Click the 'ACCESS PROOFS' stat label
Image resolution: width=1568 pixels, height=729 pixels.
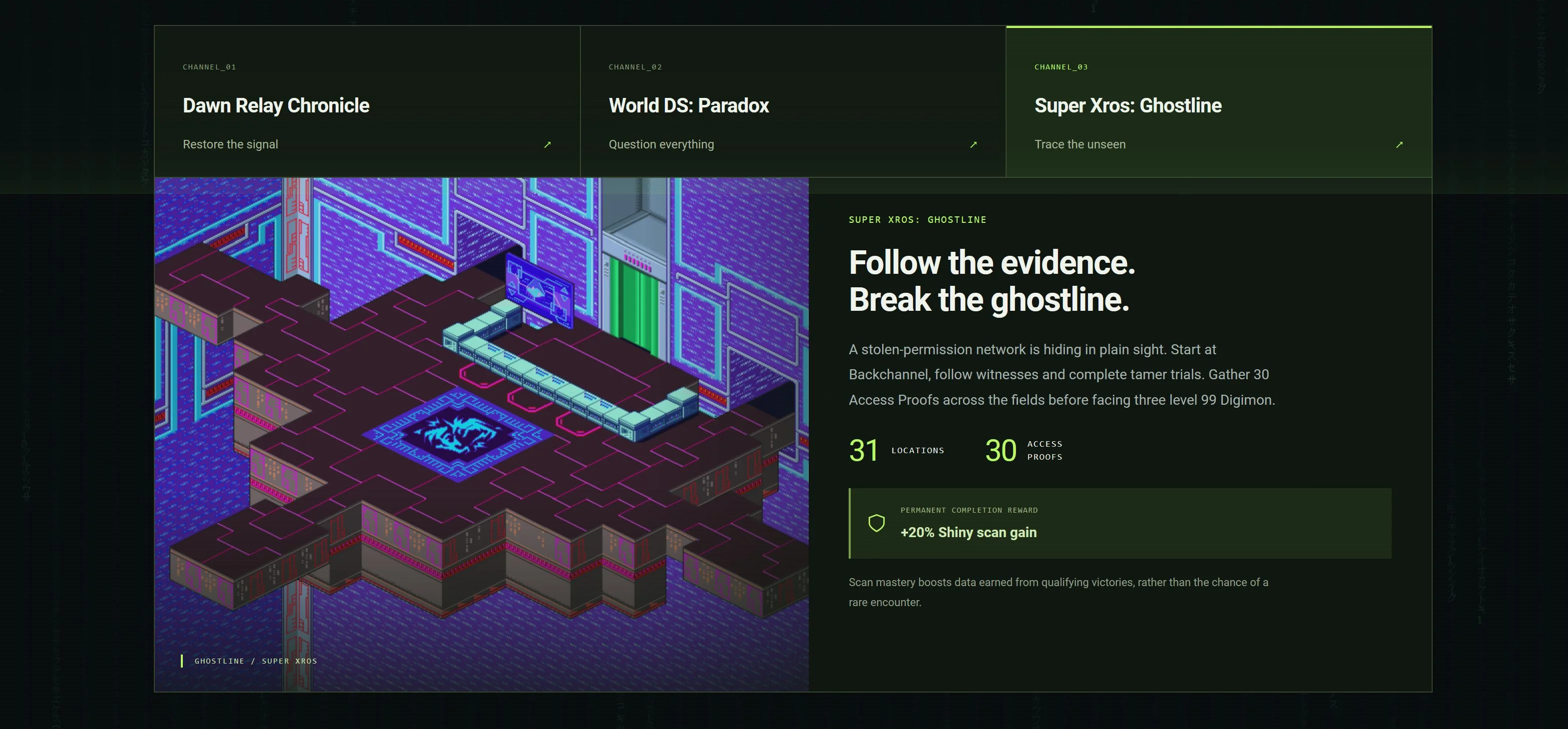click(1045, 451)
